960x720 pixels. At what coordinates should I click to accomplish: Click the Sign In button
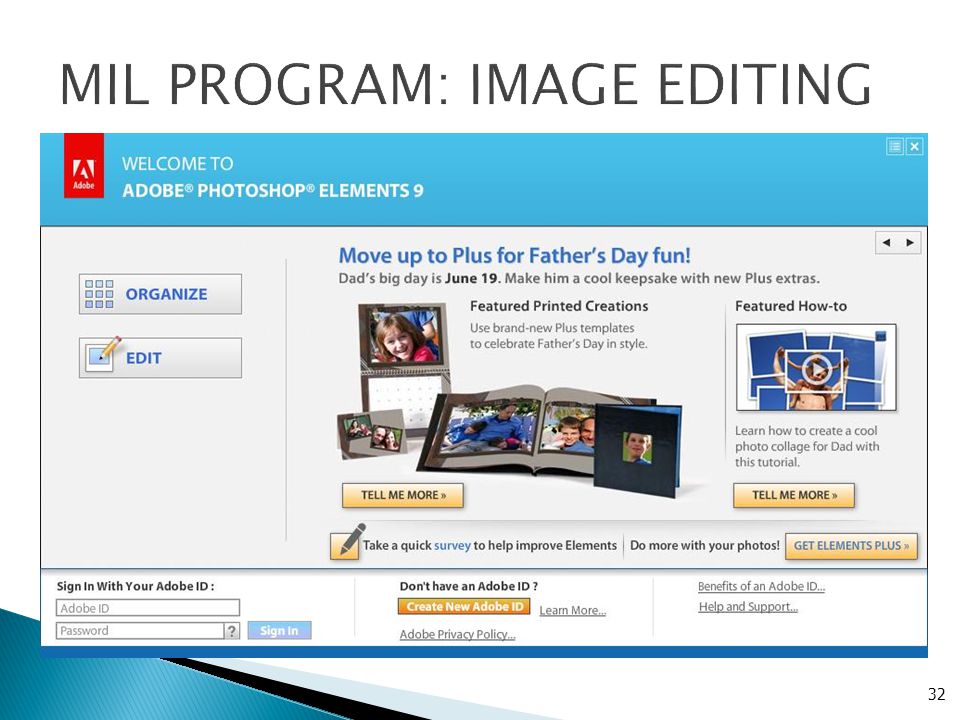click(x=279, y=631)
